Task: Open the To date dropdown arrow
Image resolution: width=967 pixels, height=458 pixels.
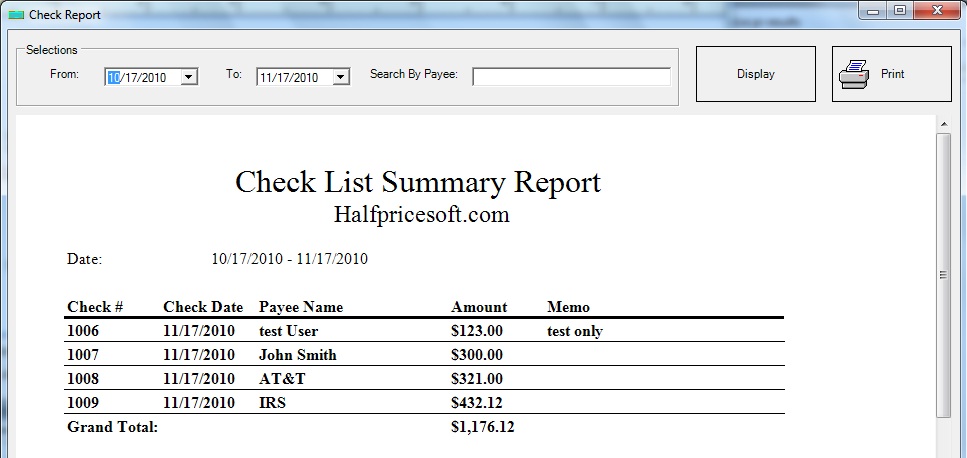Action: coord(340,77)
